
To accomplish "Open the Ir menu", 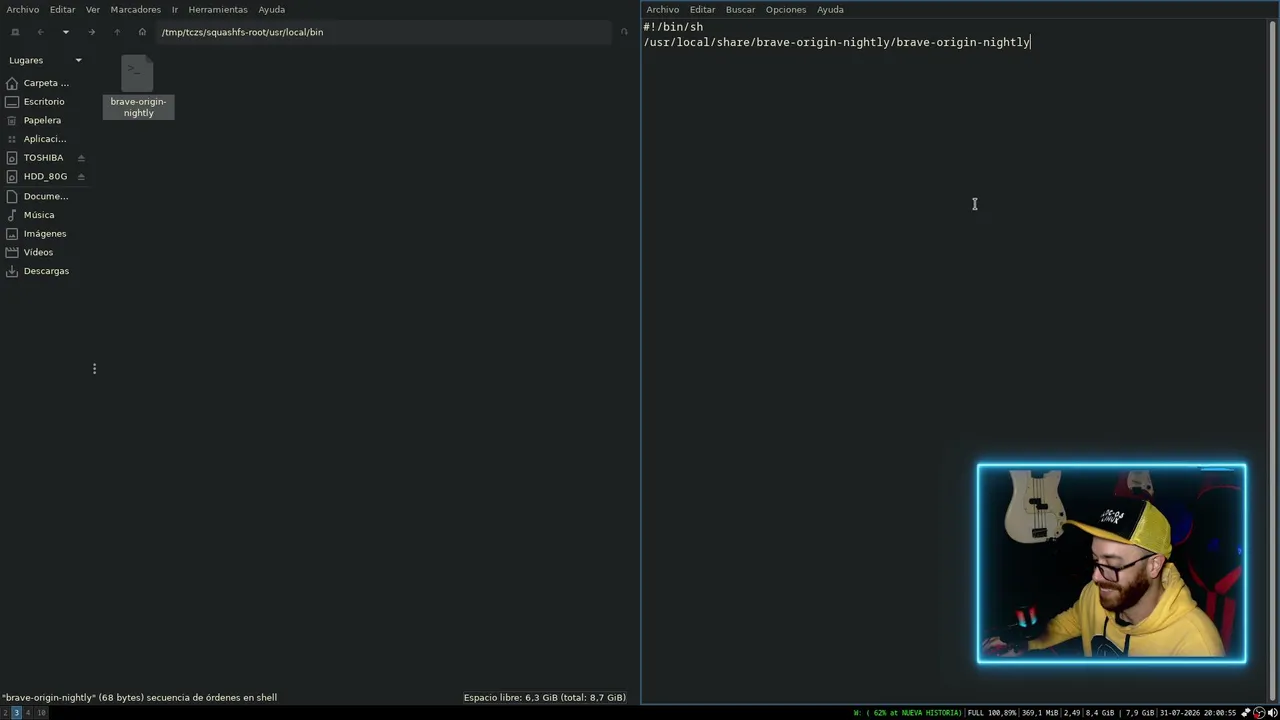I will click(175, 10).
